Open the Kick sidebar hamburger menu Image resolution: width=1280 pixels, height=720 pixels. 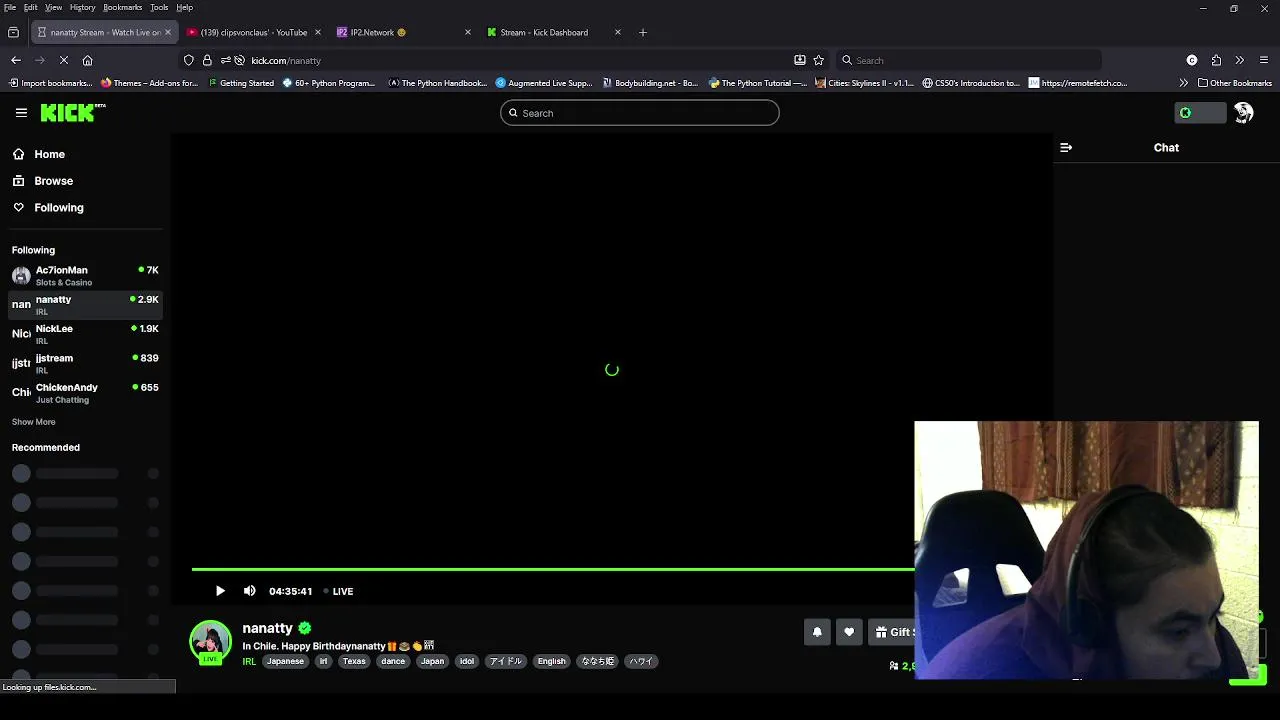pyautogui.click(x=21, y=113)
